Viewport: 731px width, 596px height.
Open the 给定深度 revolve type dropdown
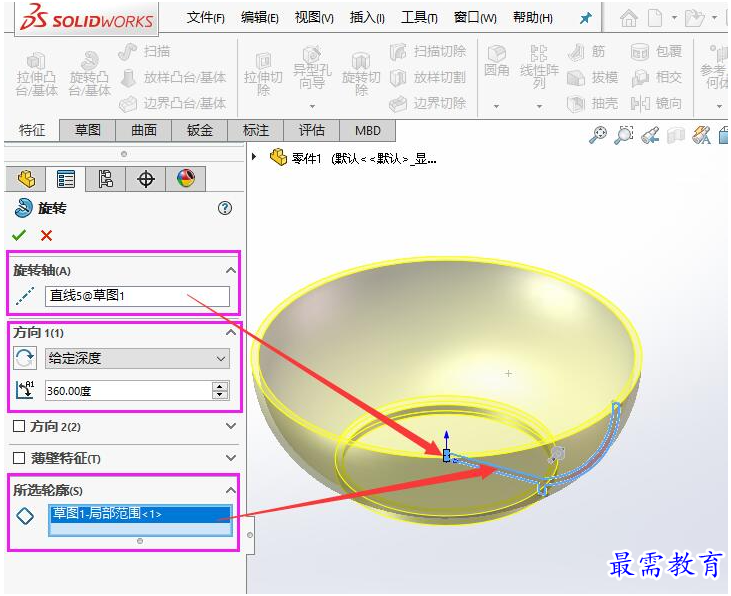(137, 358)
